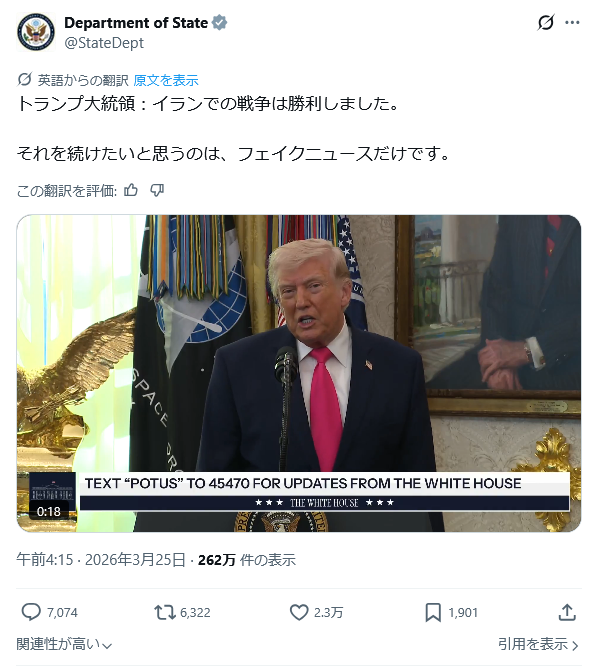
Task: Click the verified badge beside Department of State
Action: pos(219,23)
